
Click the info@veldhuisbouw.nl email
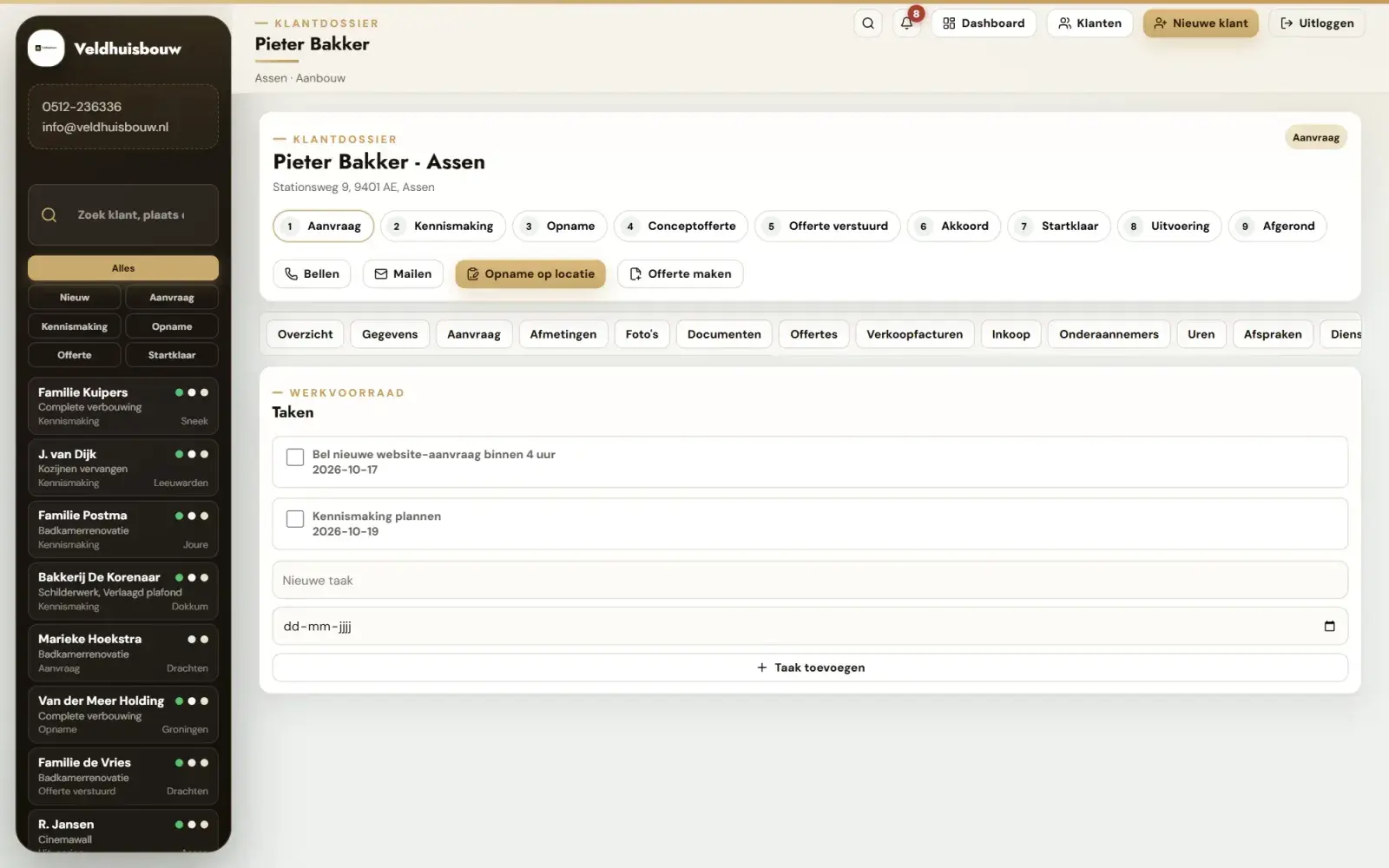[x=105, y=127]
